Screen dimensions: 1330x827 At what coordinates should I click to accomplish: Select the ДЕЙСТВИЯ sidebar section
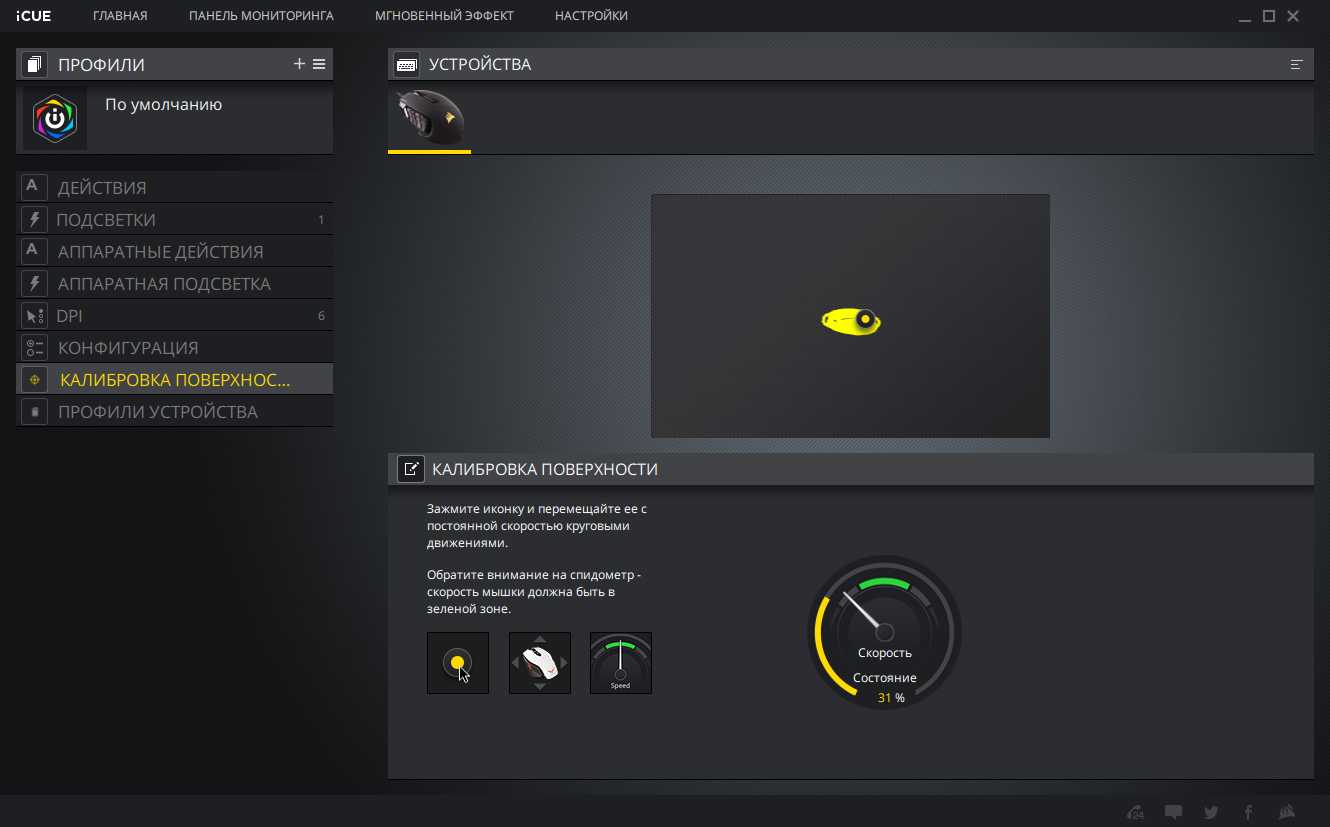pos(102,187)
